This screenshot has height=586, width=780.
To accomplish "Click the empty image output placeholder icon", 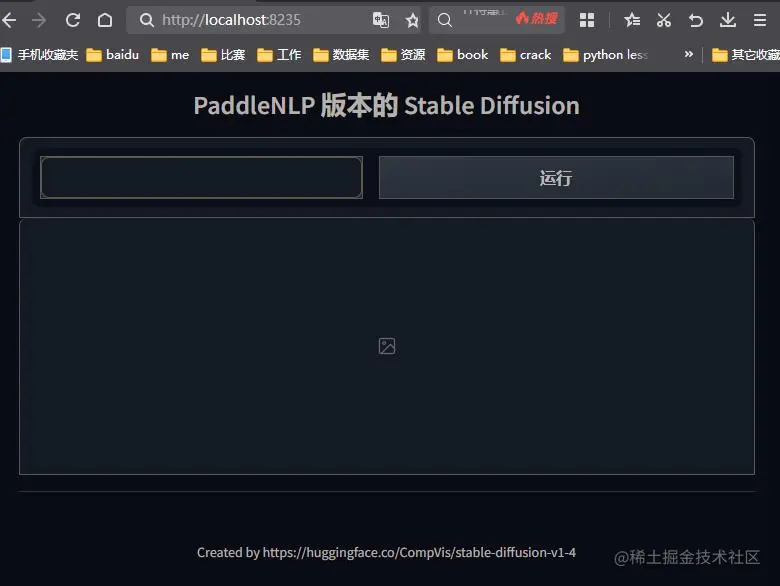I will pyautogui.click(x=387, y=346).
